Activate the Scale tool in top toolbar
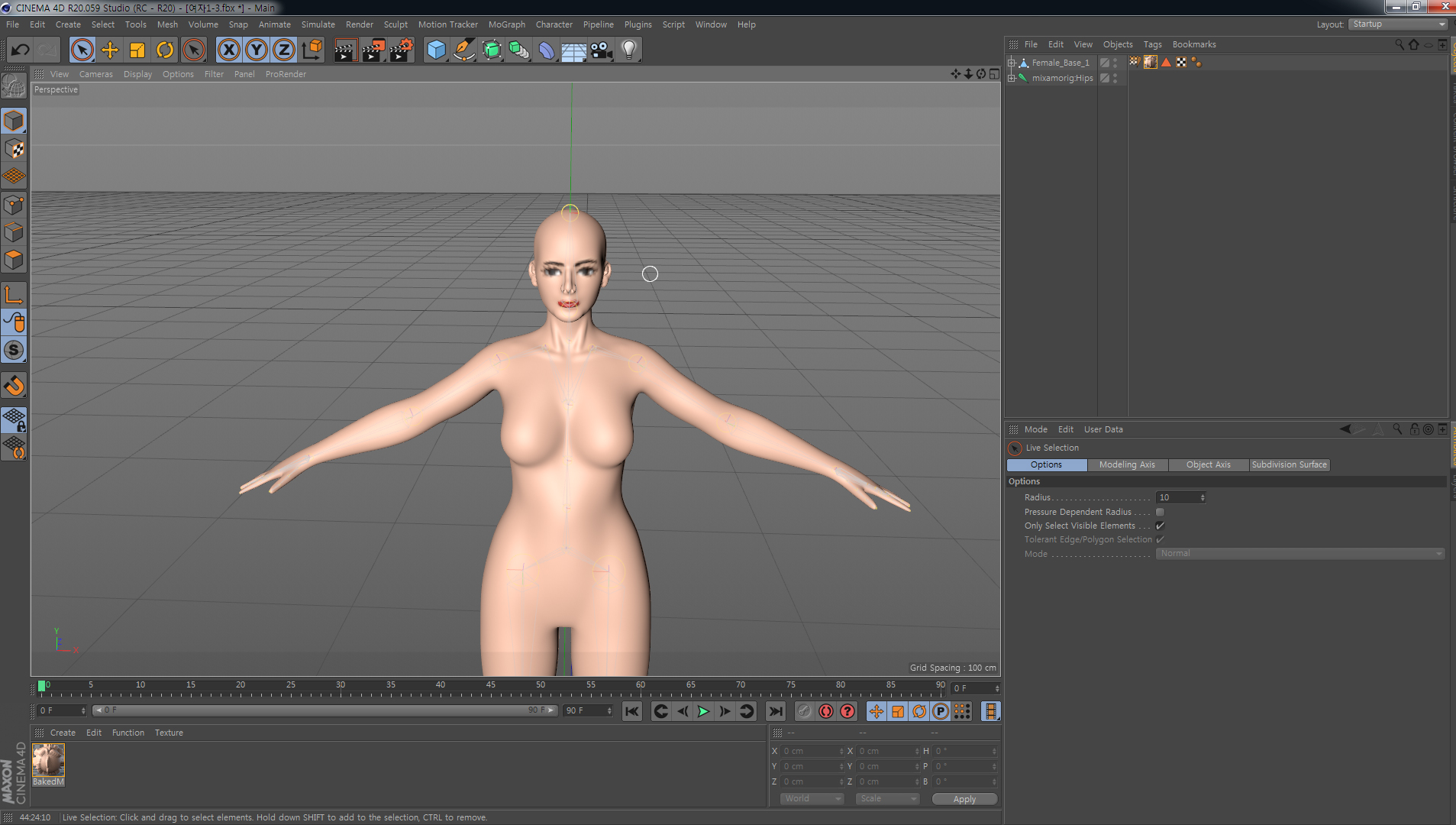The height and width of the screenshot is (825, 1456). 137,50
